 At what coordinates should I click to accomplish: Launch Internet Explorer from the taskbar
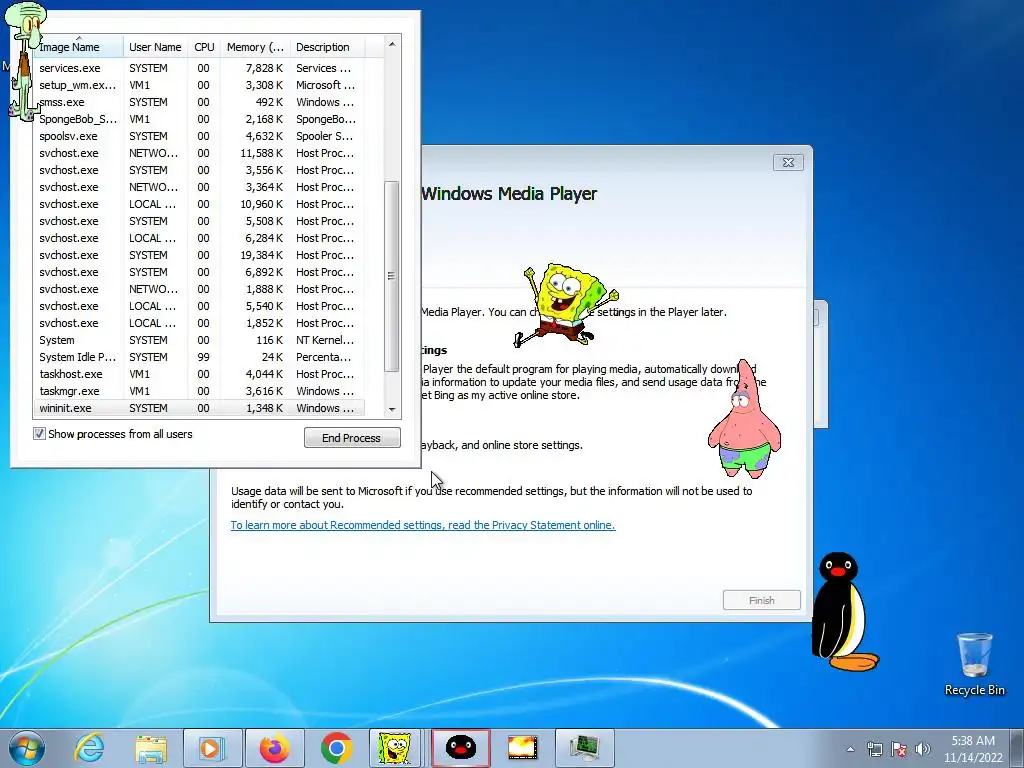tap(89, 748)
